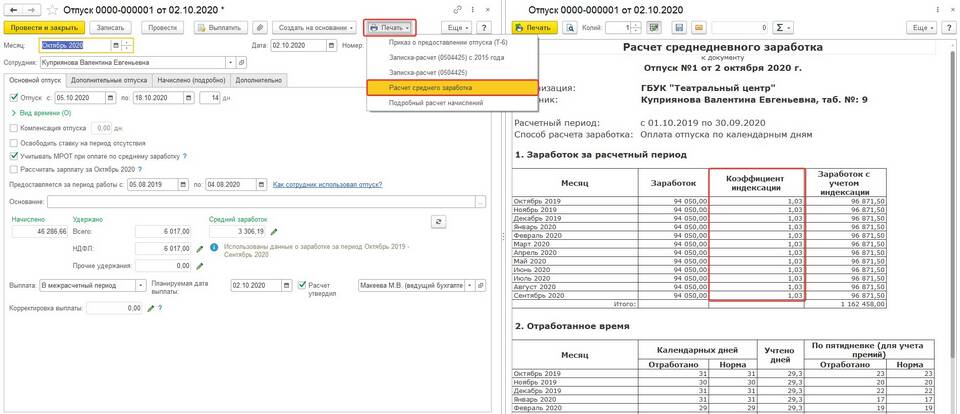
Task: Recalculate document with refresh arrows button
Action: (438, 222)
